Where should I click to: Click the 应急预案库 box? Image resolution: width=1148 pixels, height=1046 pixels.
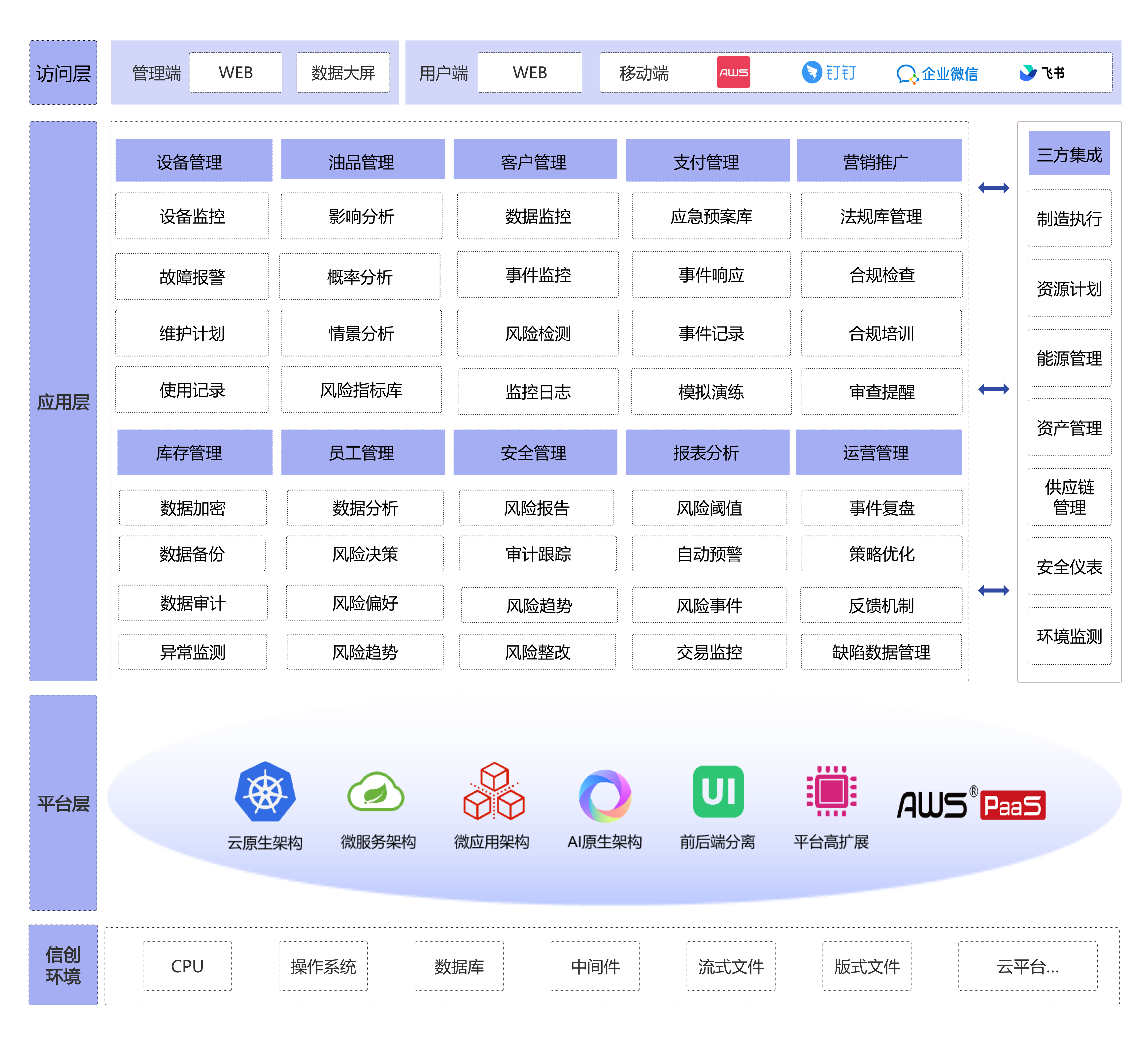coord(711,216)
